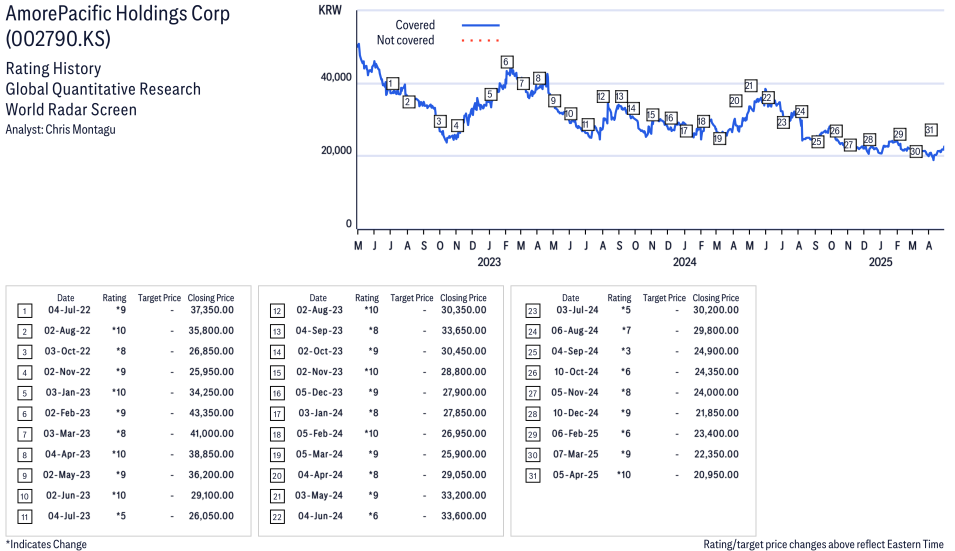This screenshot has width=955, height=551.
Task: Select chart marker 12 on the price chart
Action: (x=602, y=96)
